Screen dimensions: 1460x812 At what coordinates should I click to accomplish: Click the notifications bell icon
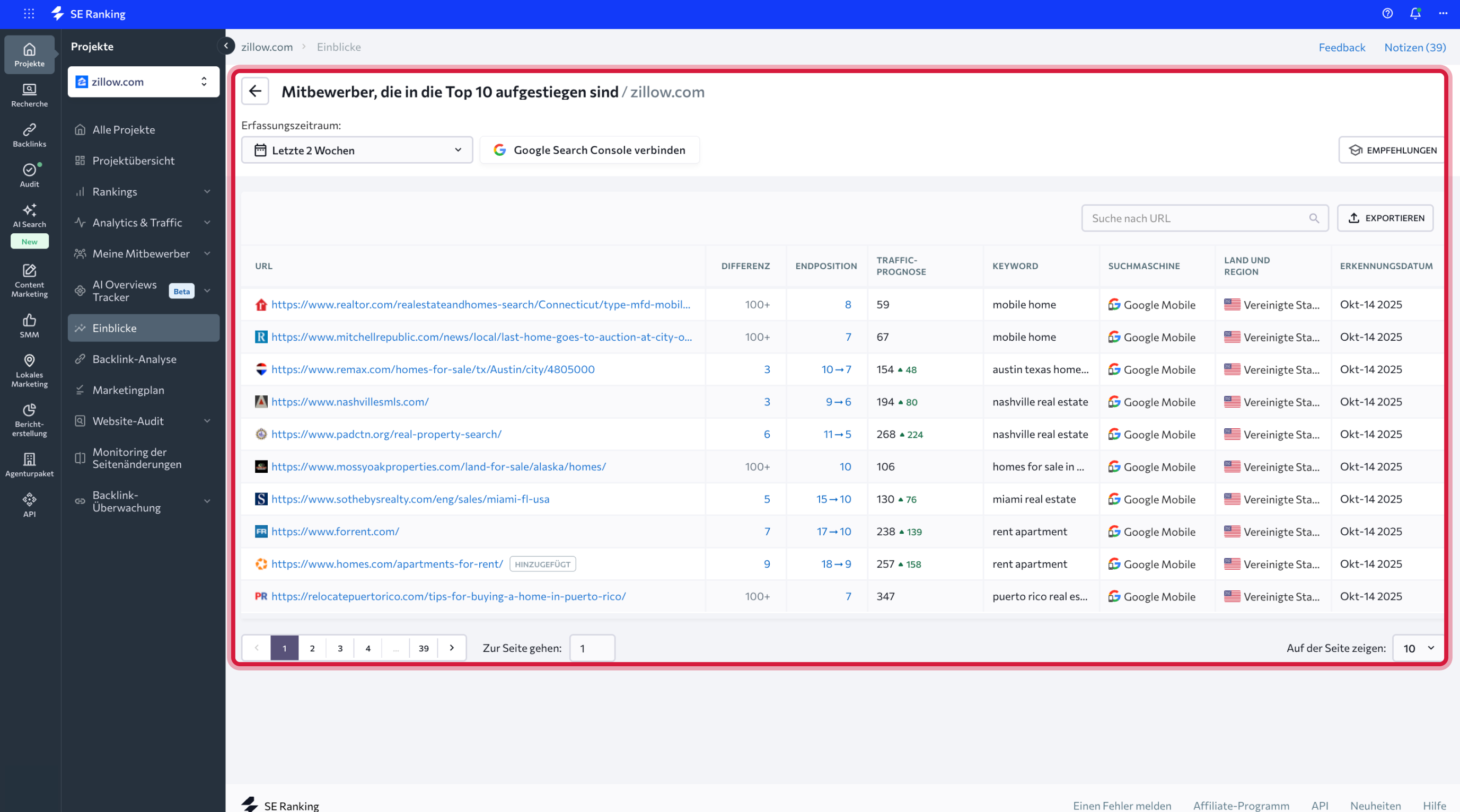coord(1414,14)
